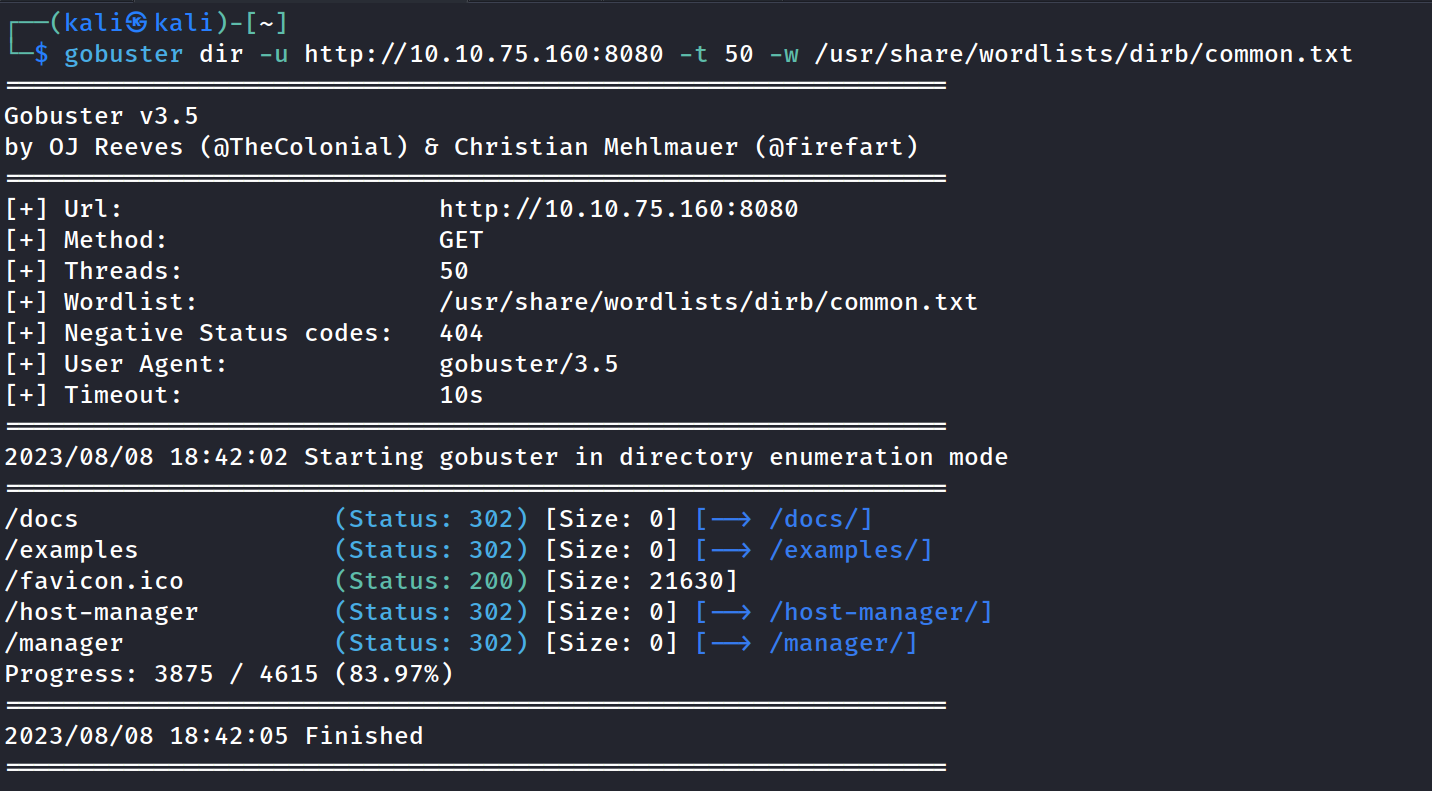
Task: Select the Status: 200 code text
Action: point(431,581)
